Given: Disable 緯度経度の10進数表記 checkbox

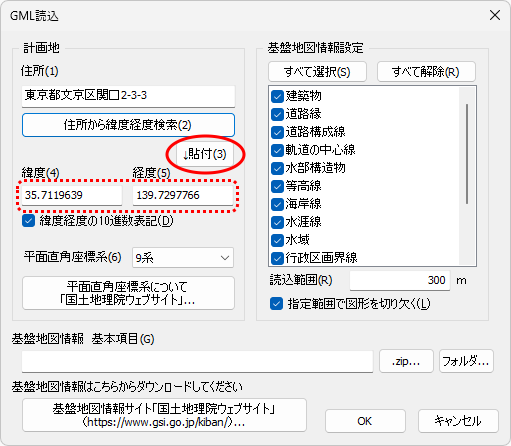Looking at the screenshot, I should pos(29,221).
